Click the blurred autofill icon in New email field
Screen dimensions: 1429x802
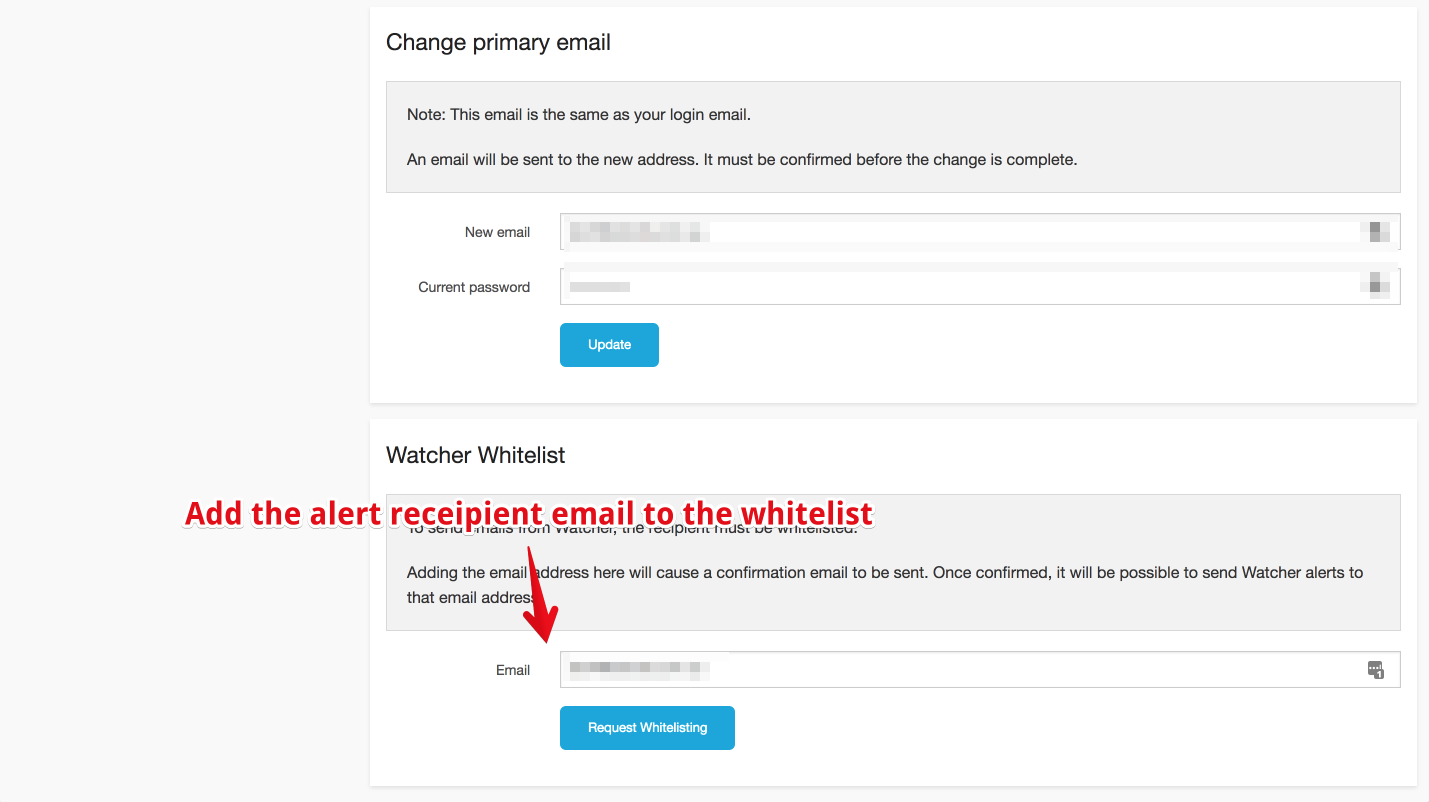pos(1376,232)
